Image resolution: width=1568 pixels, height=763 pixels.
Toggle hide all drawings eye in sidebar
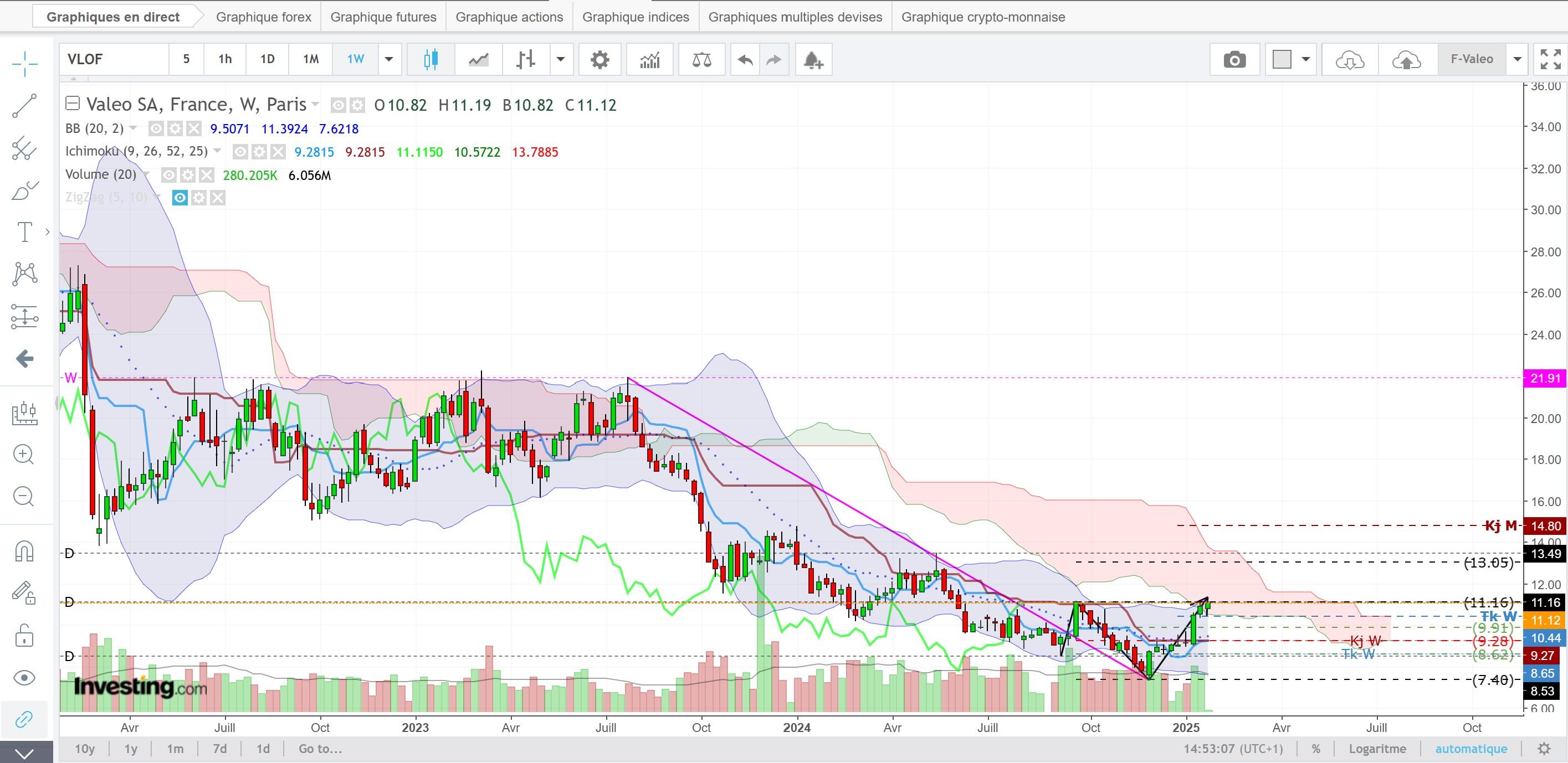click(24, 678)
